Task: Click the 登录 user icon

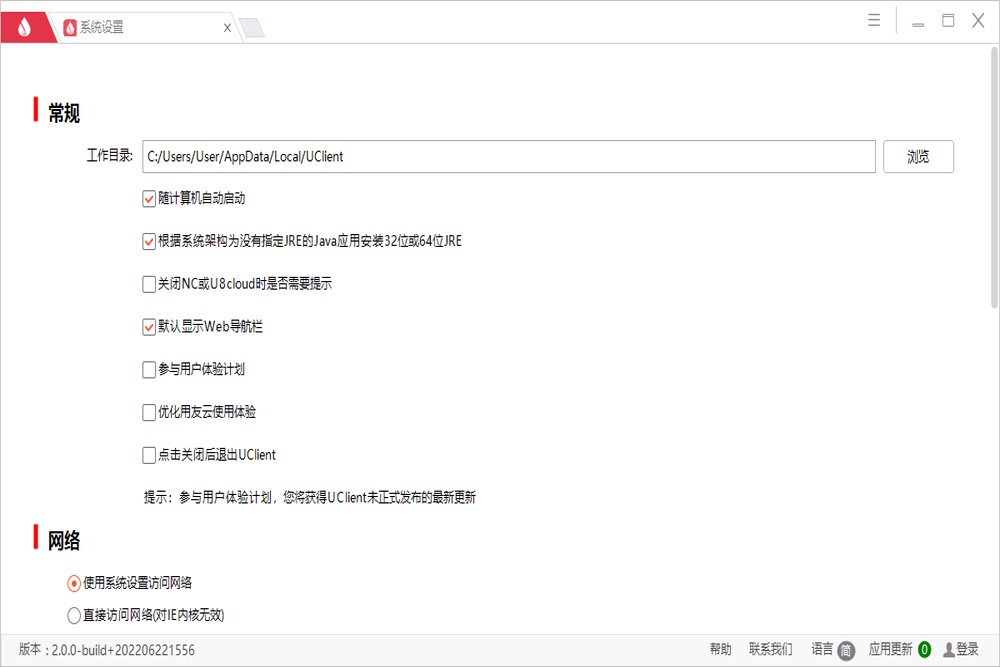Action: [949, 650]
